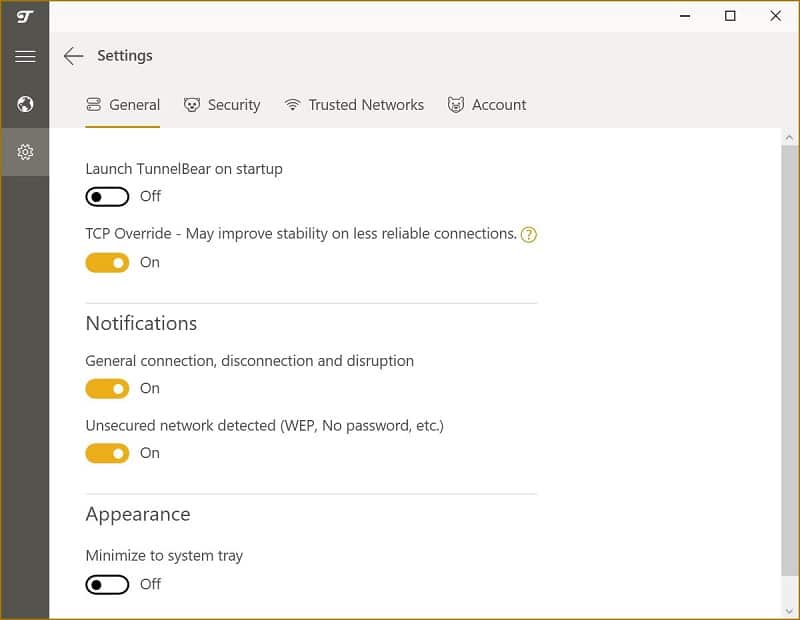Image resolution: width=800 pixels, height=620 pixels.
Task: Click the scrollbar up arrow
Action: coord(789,137)
